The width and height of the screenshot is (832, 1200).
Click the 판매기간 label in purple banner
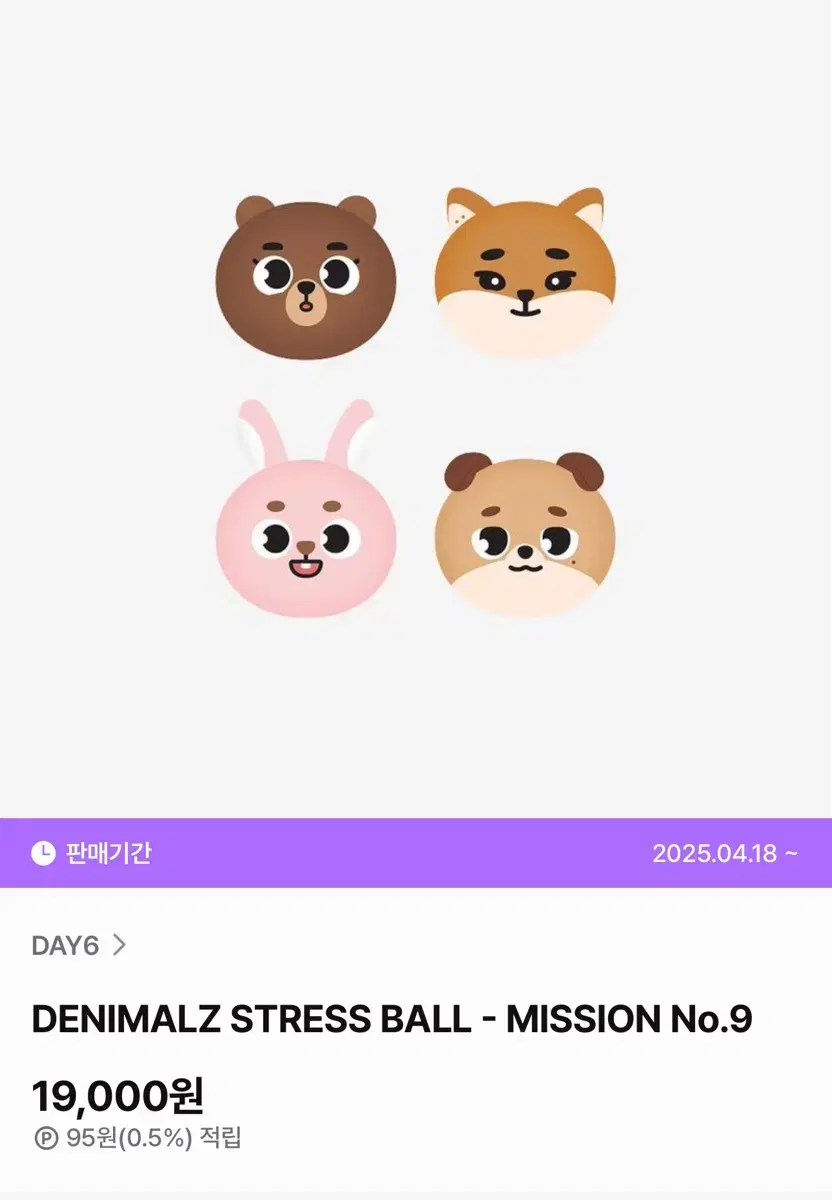[109, 853]
